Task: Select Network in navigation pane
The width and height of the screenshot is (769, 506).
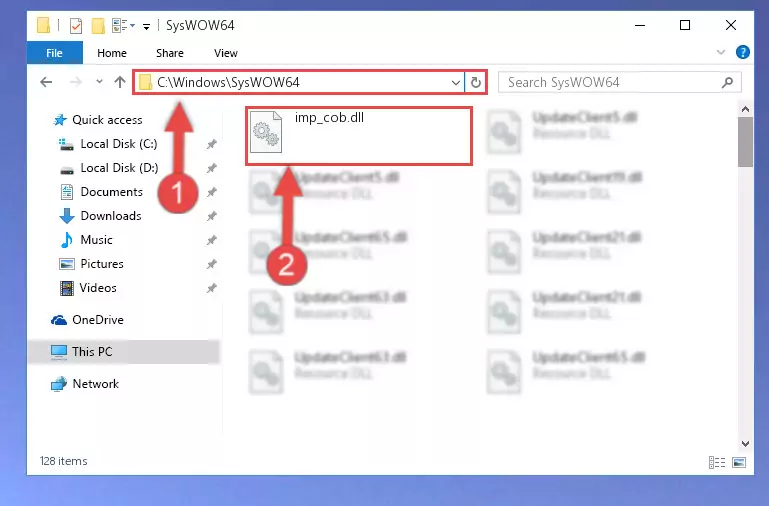Action: [x=85, y=383]
